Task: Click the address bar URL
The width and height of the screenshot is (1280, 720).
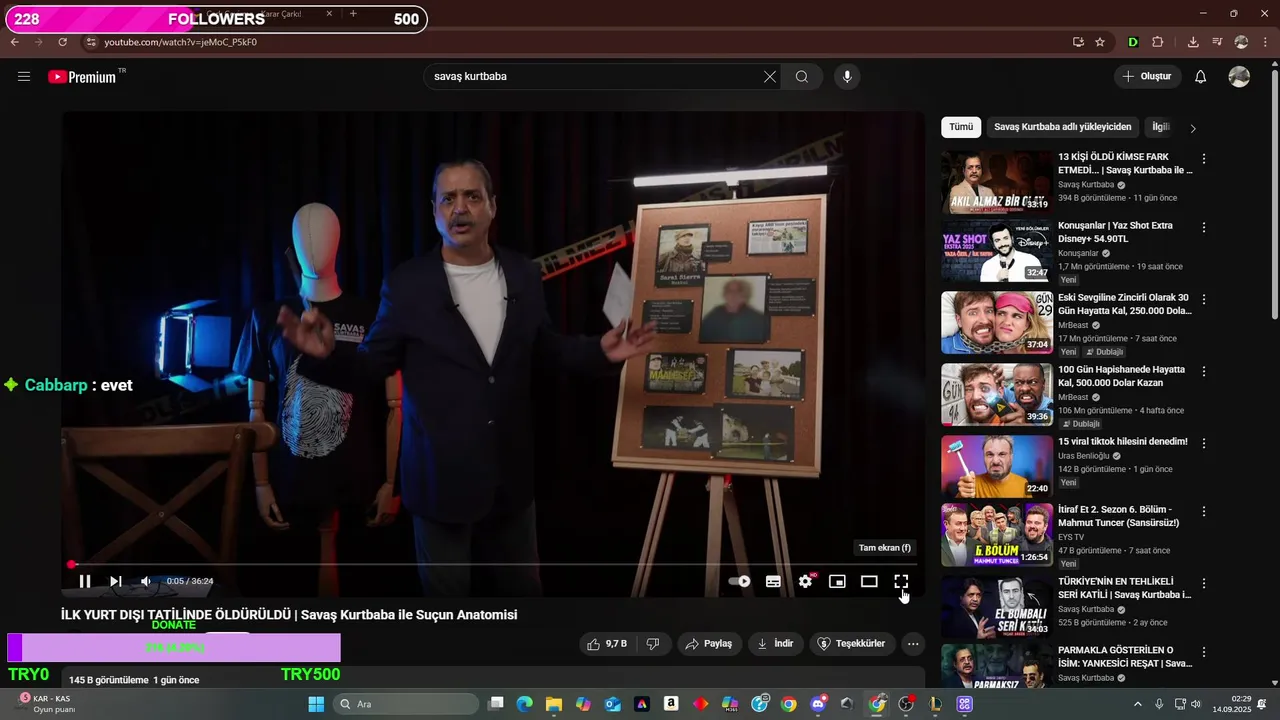Action: pos(181,42)
